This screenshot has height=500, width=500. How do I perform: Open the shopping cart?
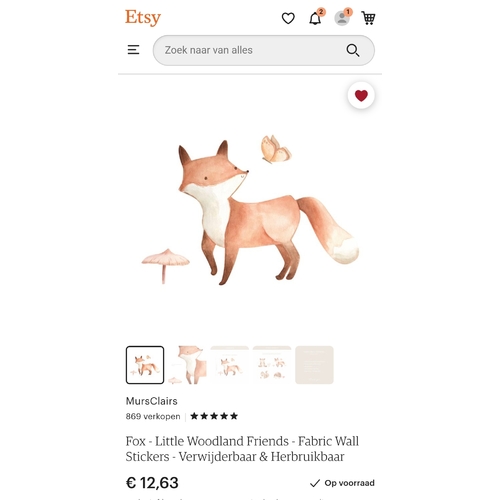[x=368, y=18]
